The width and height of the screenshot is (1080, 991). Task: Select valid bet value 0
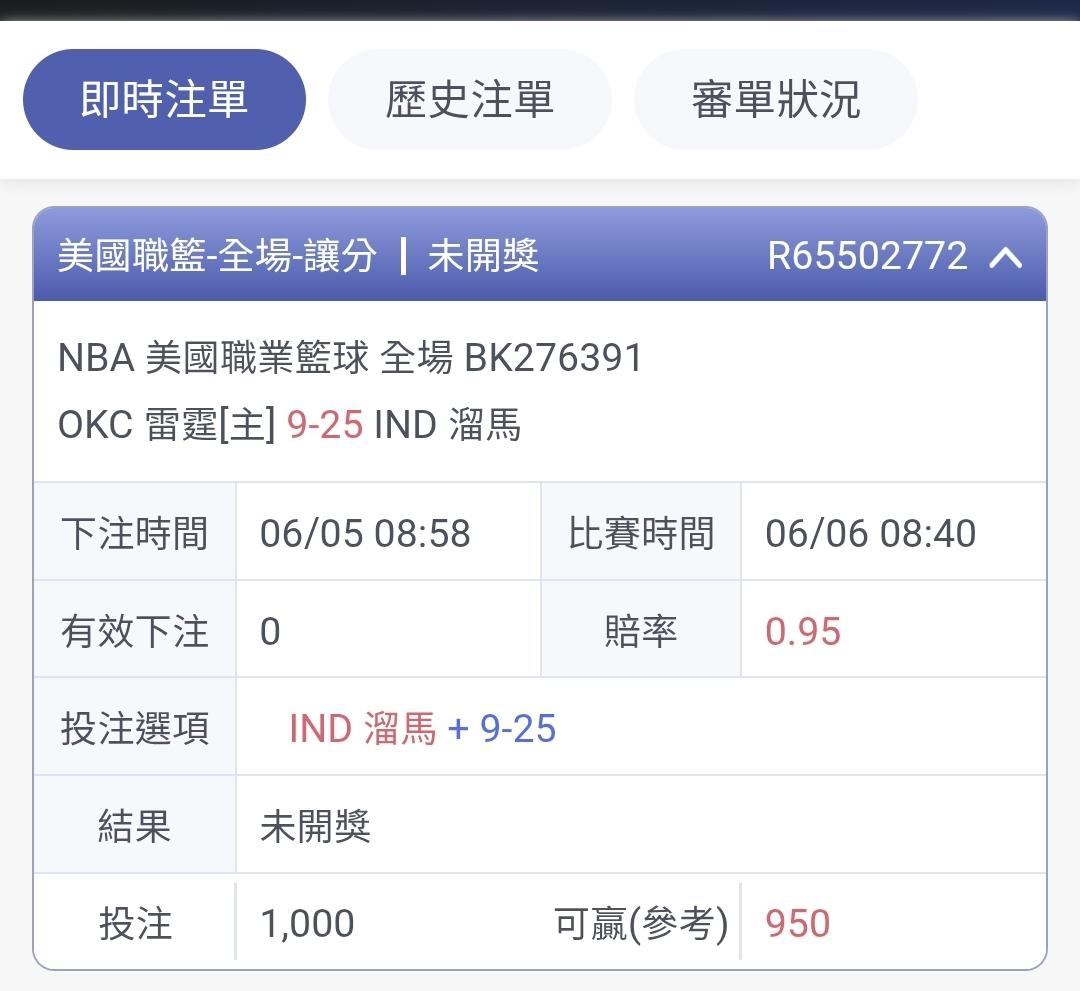270,632
